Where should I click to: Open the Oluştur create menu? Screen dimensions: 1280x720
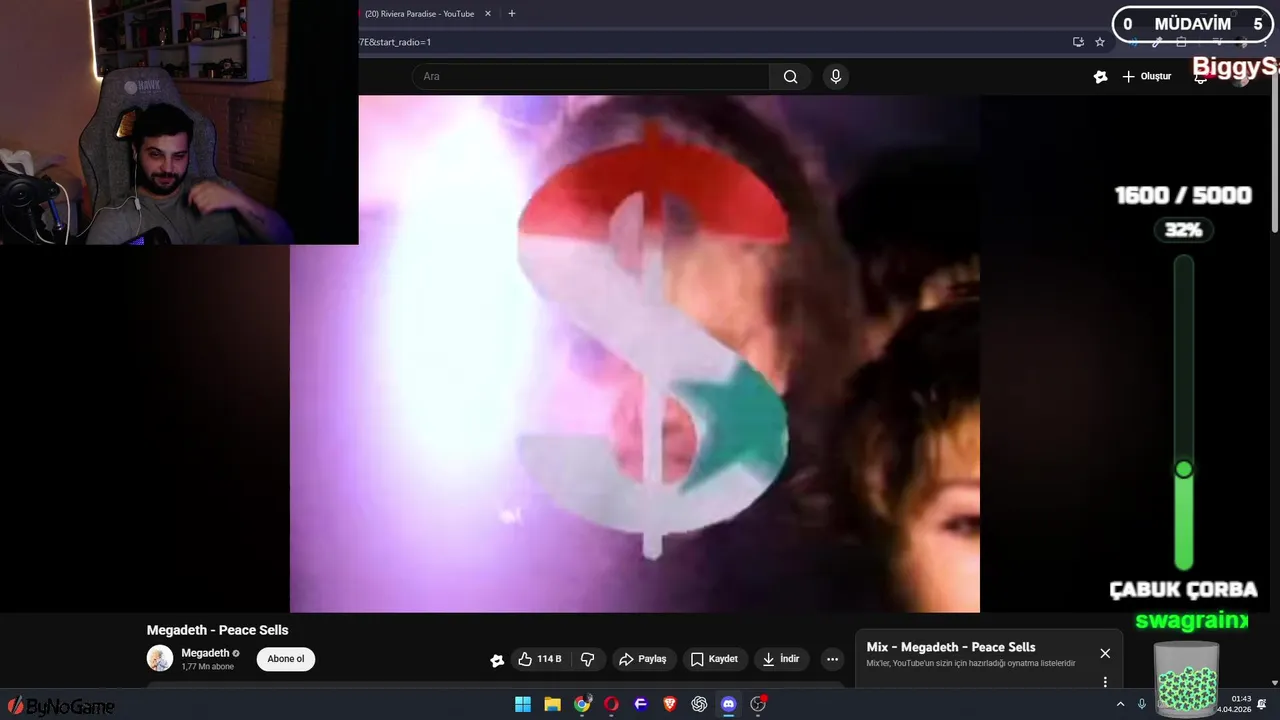point(1147,76)
